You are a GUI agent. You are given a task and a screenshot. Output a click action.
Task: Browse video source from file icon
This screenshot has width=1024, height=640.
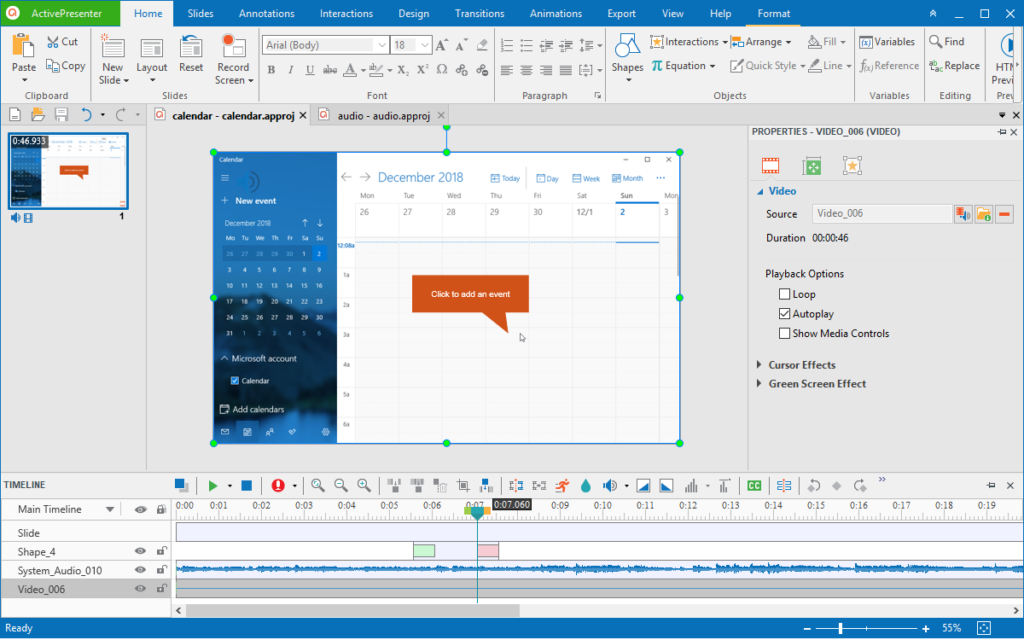coord(984,214)
